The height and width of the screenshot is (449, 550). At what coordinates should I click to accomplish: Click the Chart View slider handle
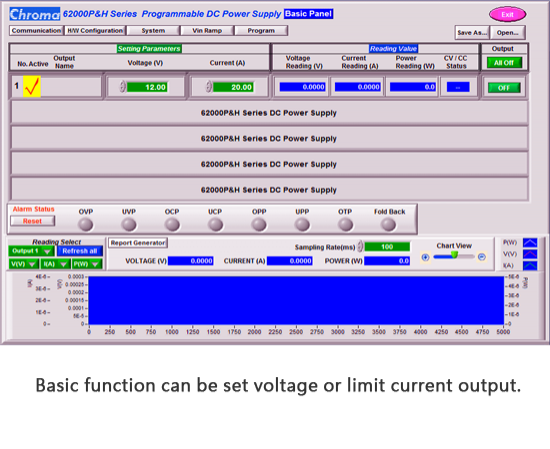click(x=455, y=255)
